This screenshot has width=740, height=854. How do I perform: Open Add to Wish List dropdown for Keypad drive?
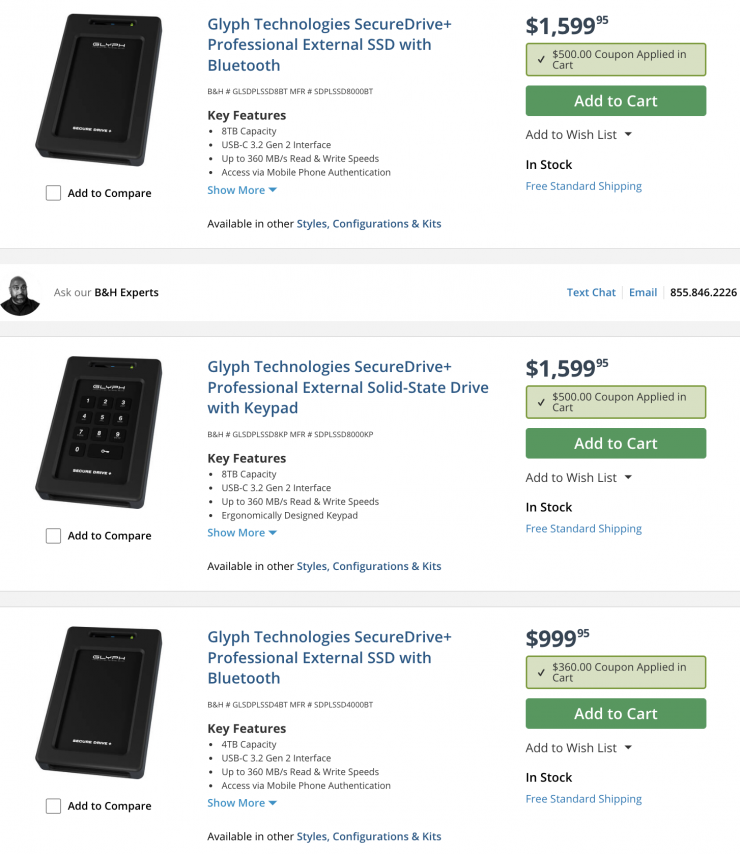tap(579, 478)
